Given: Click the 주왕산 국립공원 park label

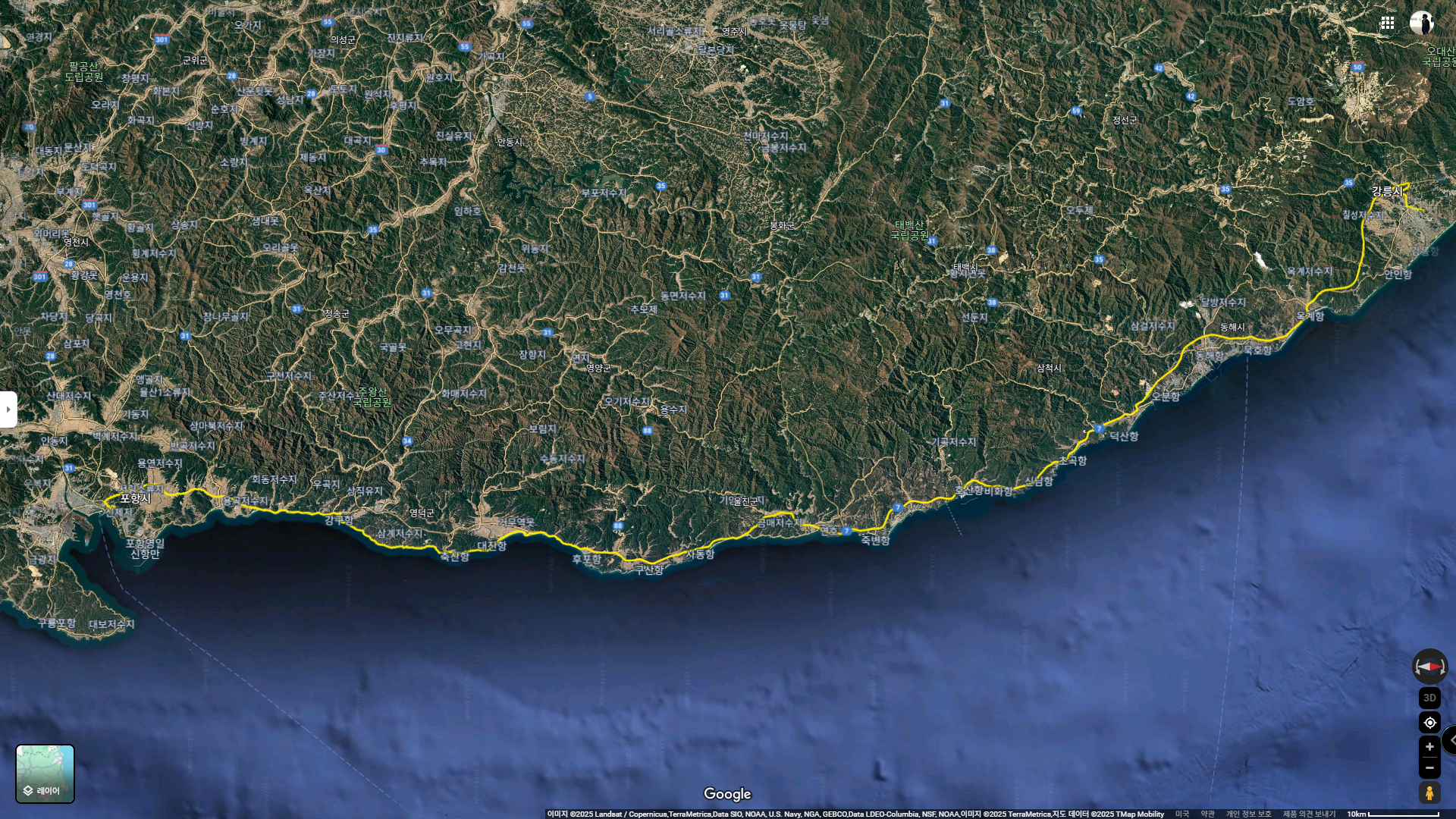Looking at the screenshot, I should 372,397.
